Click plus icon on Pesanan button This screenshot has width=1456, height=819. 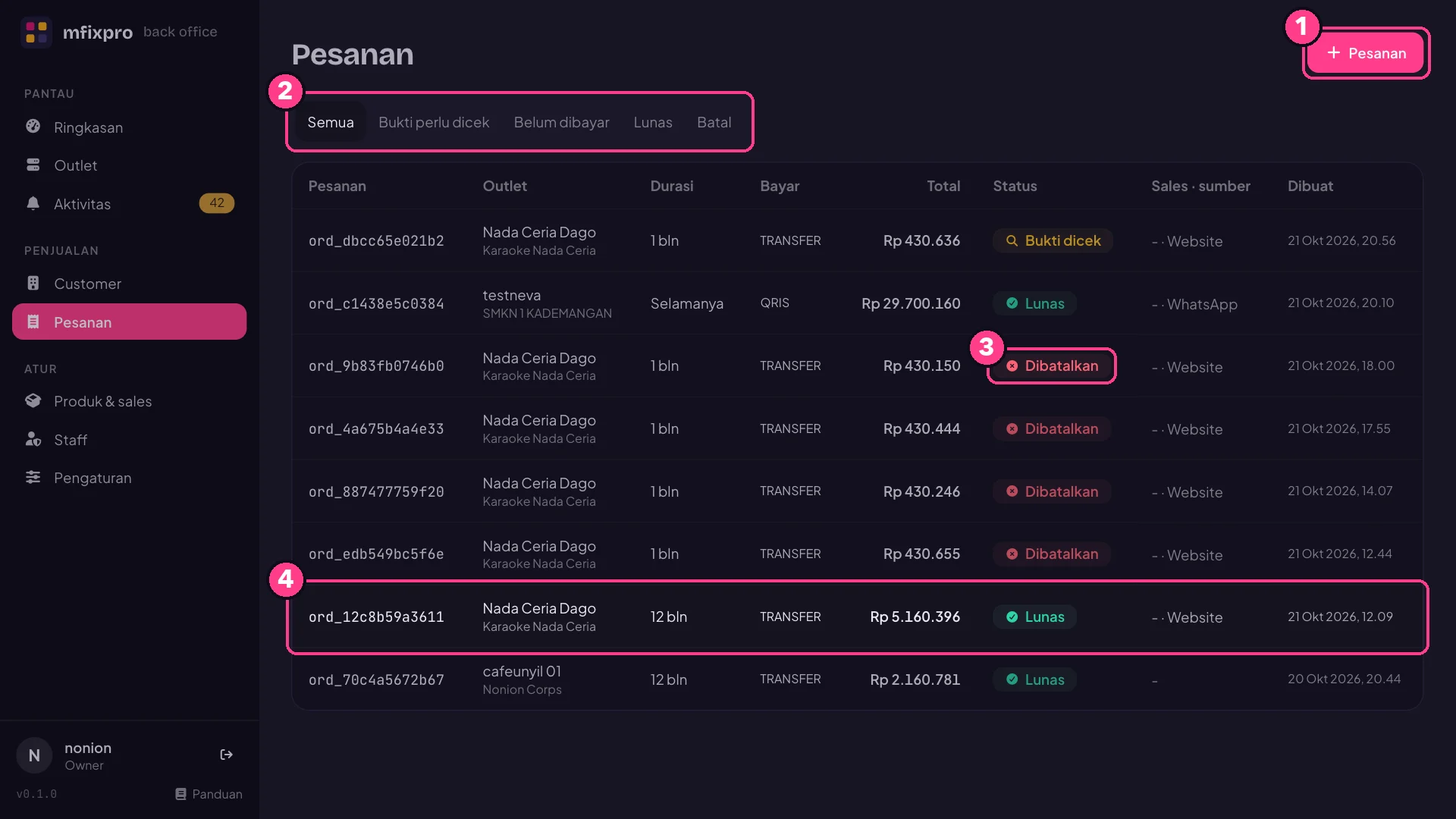[1333, 52]
